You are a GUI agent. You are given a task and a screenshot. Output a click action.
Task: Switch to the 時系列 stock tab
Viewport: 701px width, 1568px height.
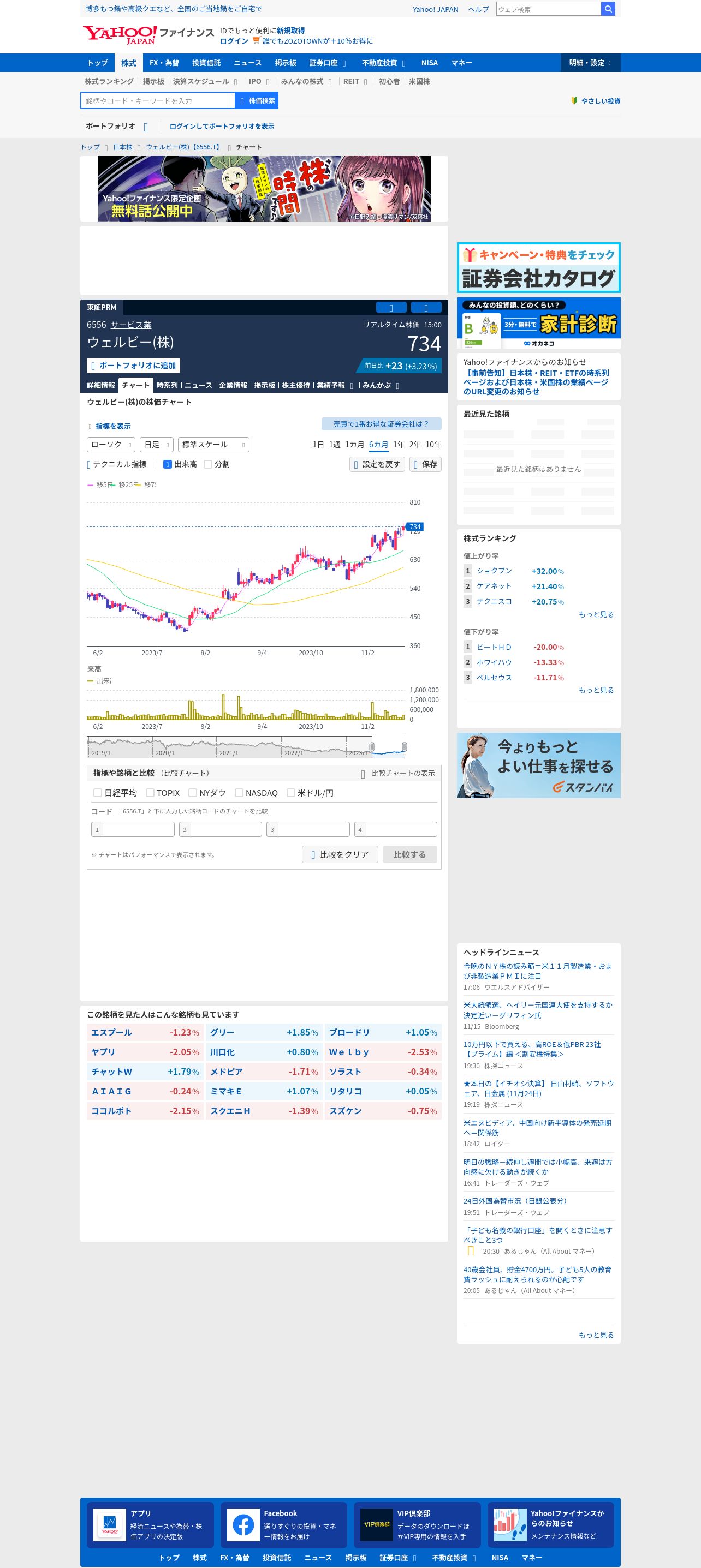click(x=167, y=385)
